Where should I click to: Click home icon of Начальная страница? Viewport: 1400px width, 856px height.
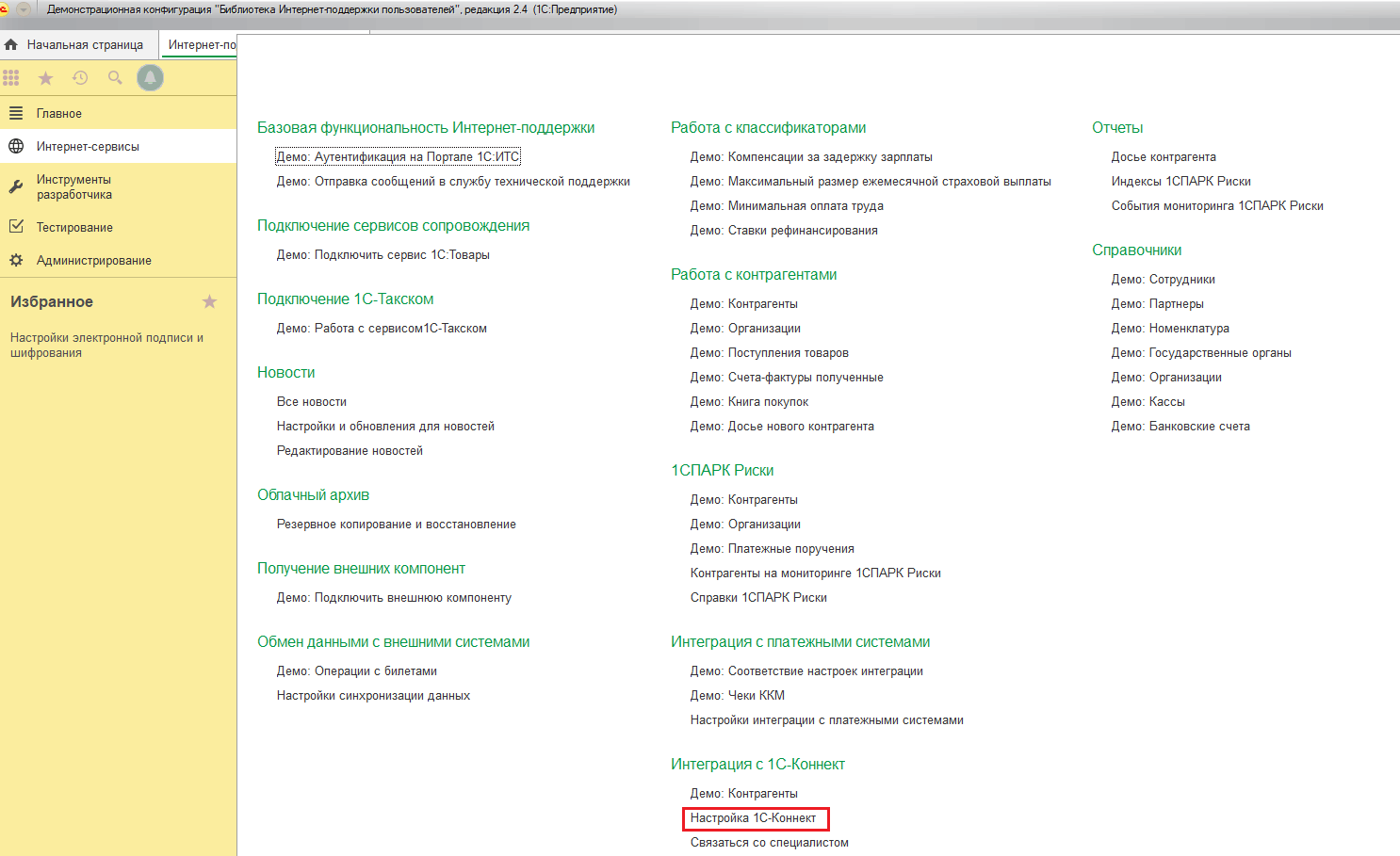point(11,44)
